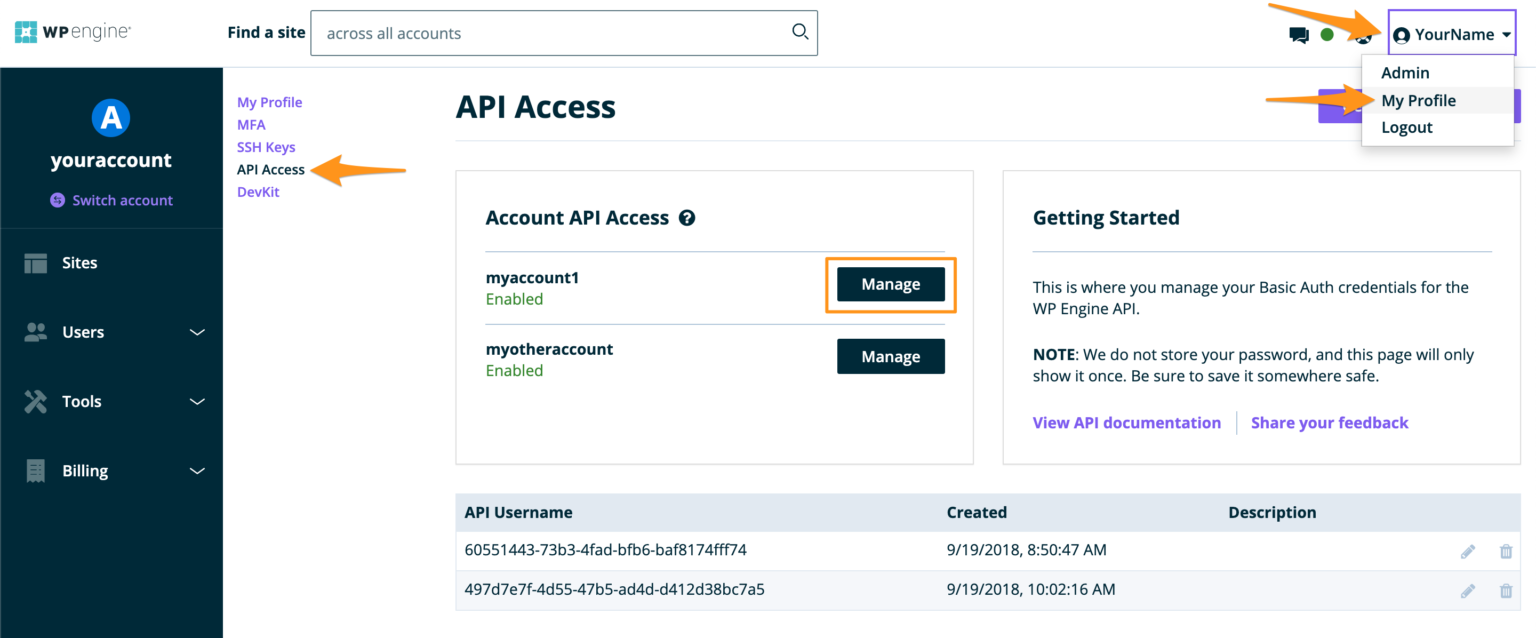Click the search magnifier icon
Viewport: 1536px width, 638px height.
coord(799,32)
